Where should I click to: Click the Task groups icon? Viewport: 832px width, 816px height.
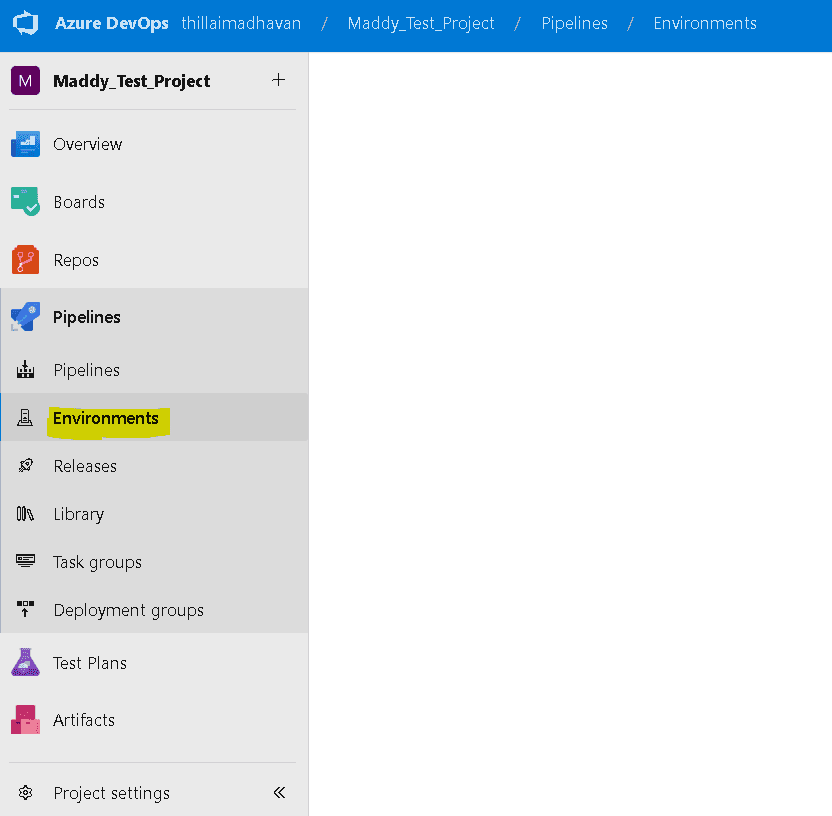coord(25,560)
